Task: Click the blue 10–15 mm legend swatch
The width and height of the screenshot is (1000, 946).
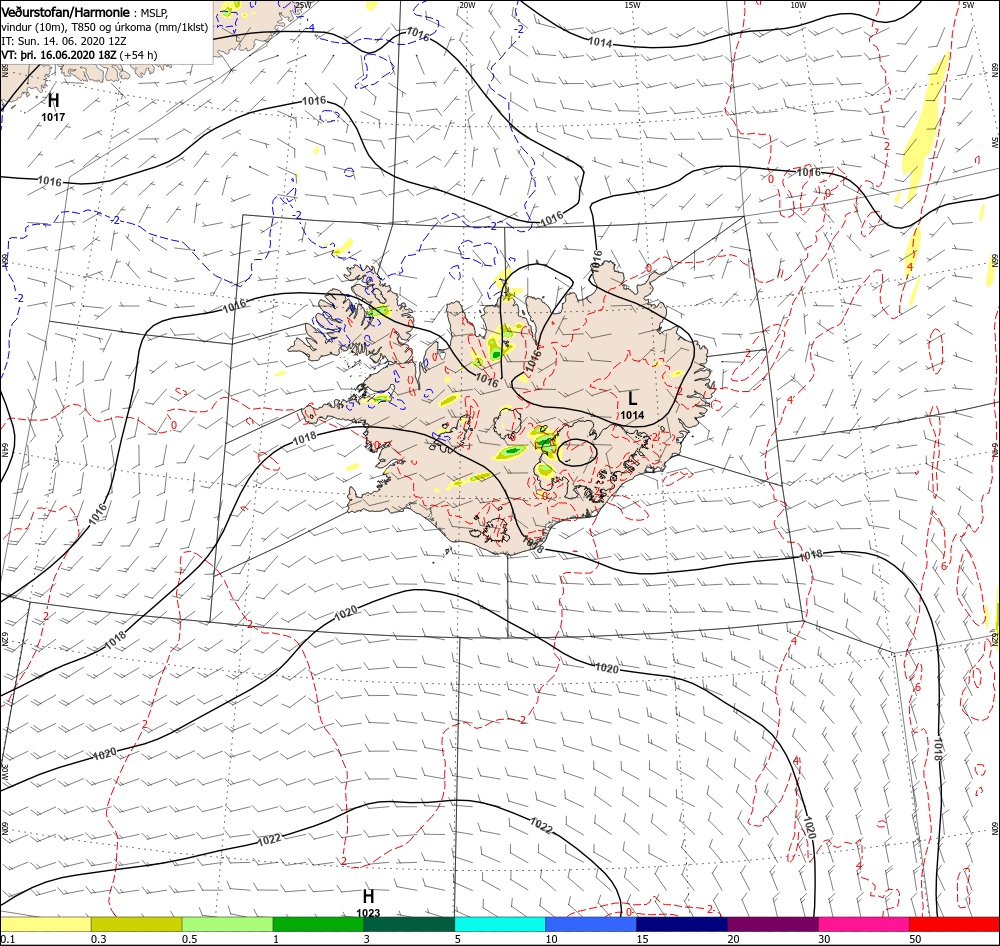Action: point(591,924)
